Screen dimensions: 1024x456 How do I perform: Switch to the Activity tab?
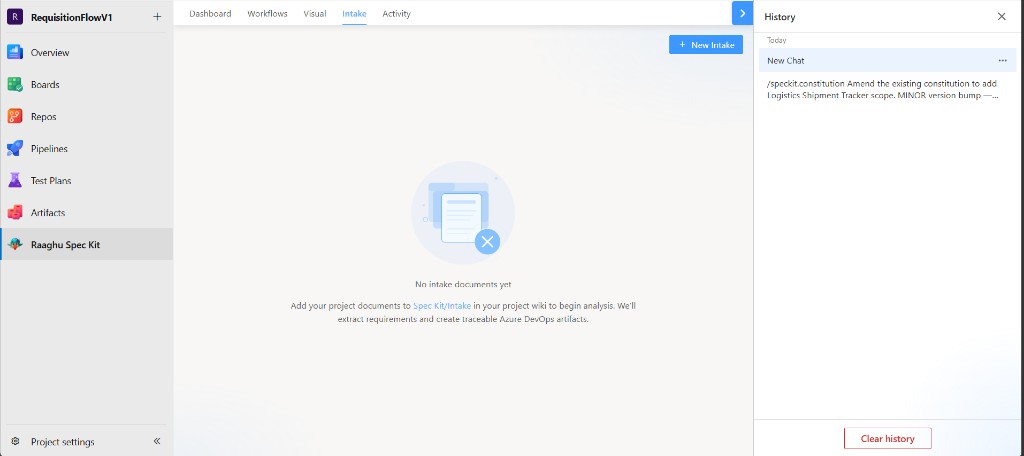click(396, 14)
